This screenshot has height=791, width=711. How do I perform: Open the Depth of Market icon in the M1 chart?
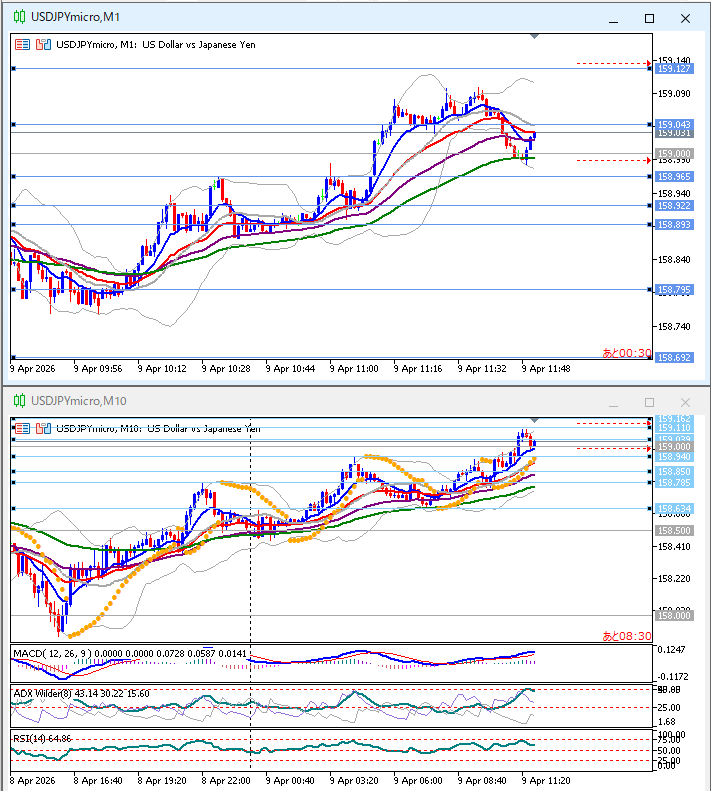pos(22,44)
